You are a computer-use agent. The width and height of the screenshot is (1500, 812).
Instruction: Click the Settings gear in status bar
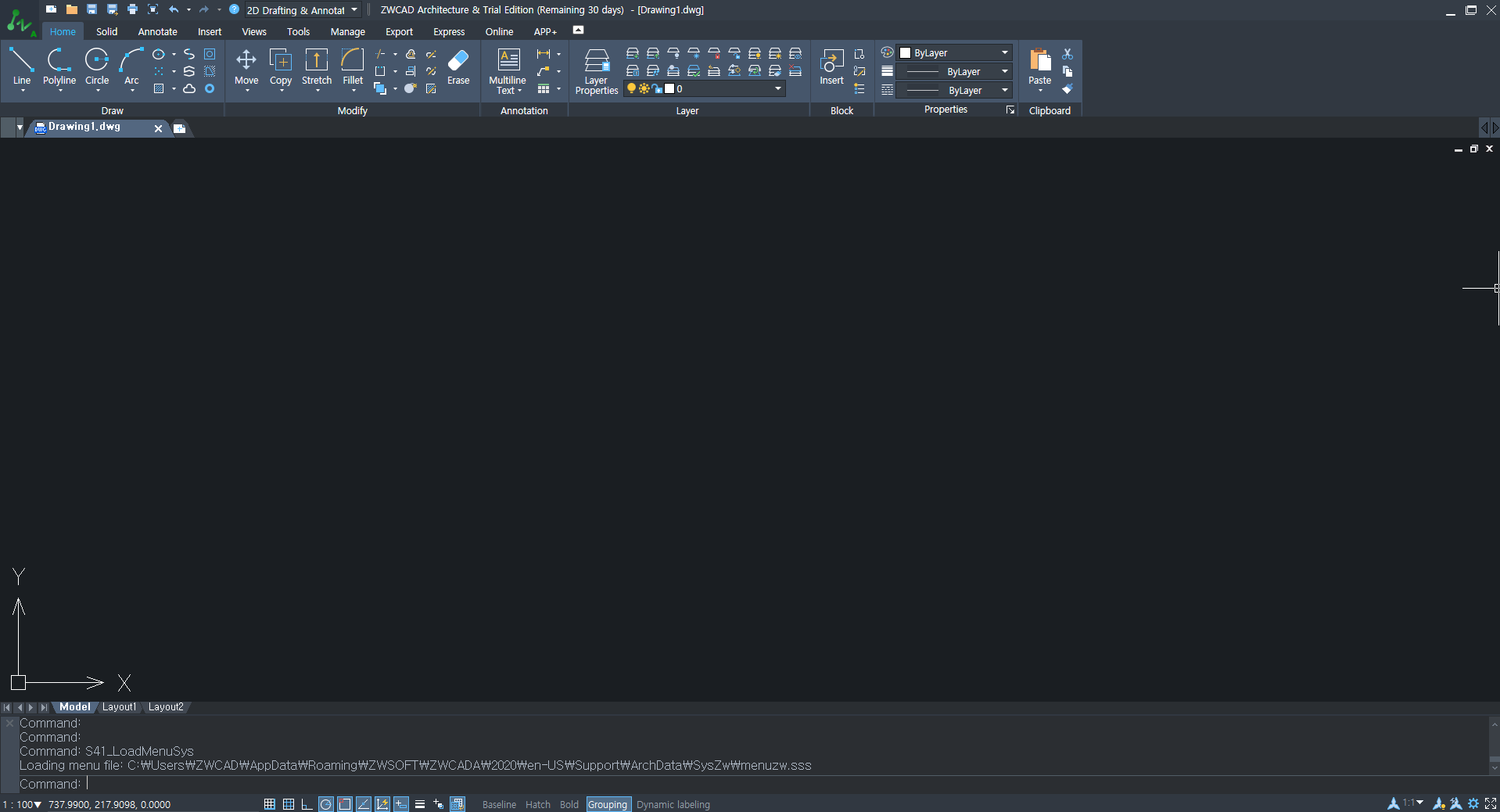point(1473,804)
